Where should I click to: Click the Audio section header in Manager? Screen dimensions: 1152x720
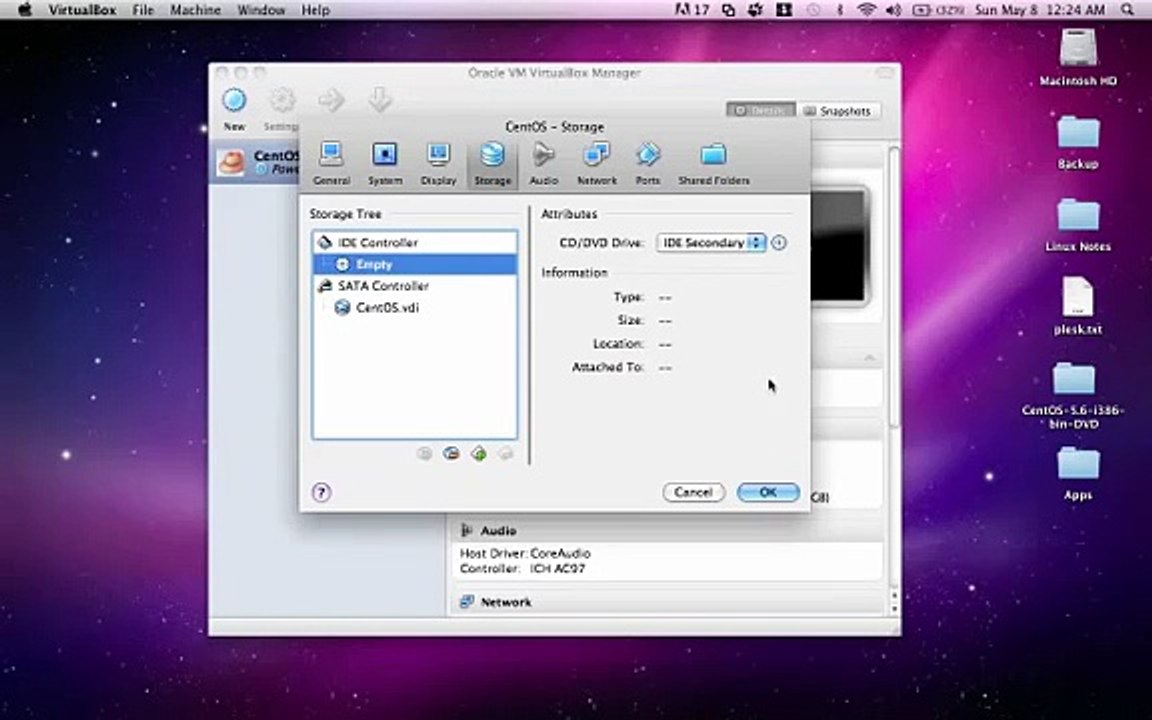497,530
